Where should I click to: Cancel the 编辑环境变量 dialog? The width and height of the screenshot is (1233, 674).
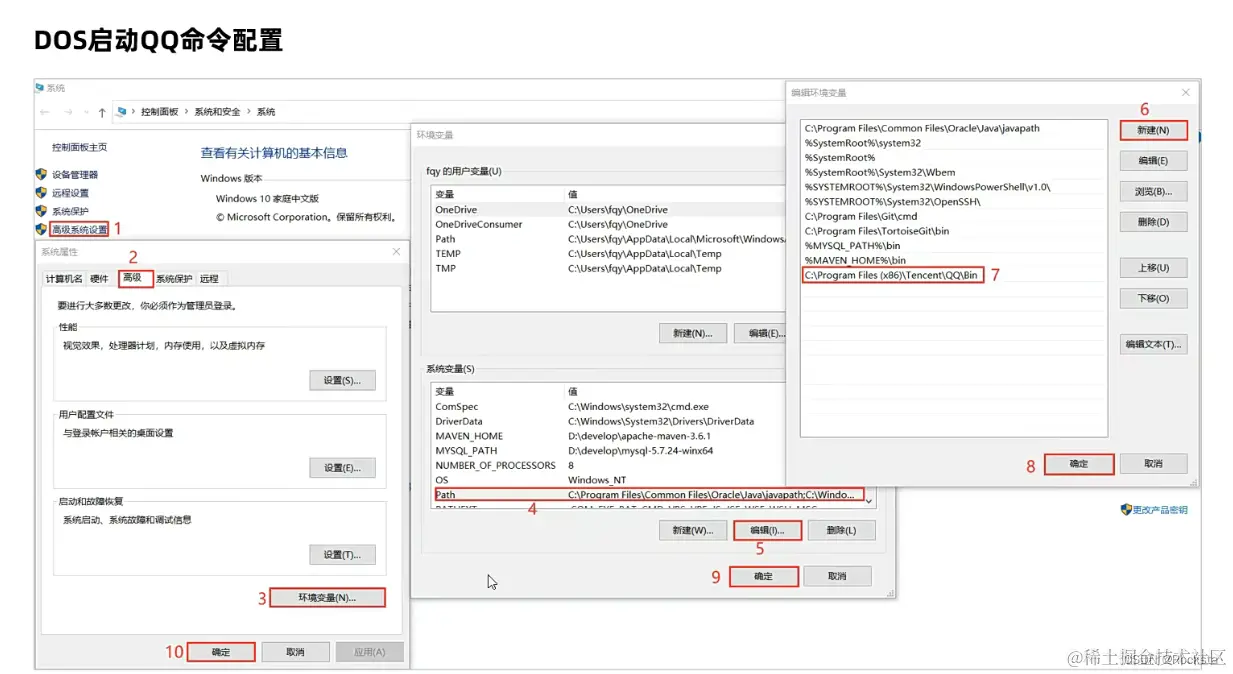[x=1153, y=464]
